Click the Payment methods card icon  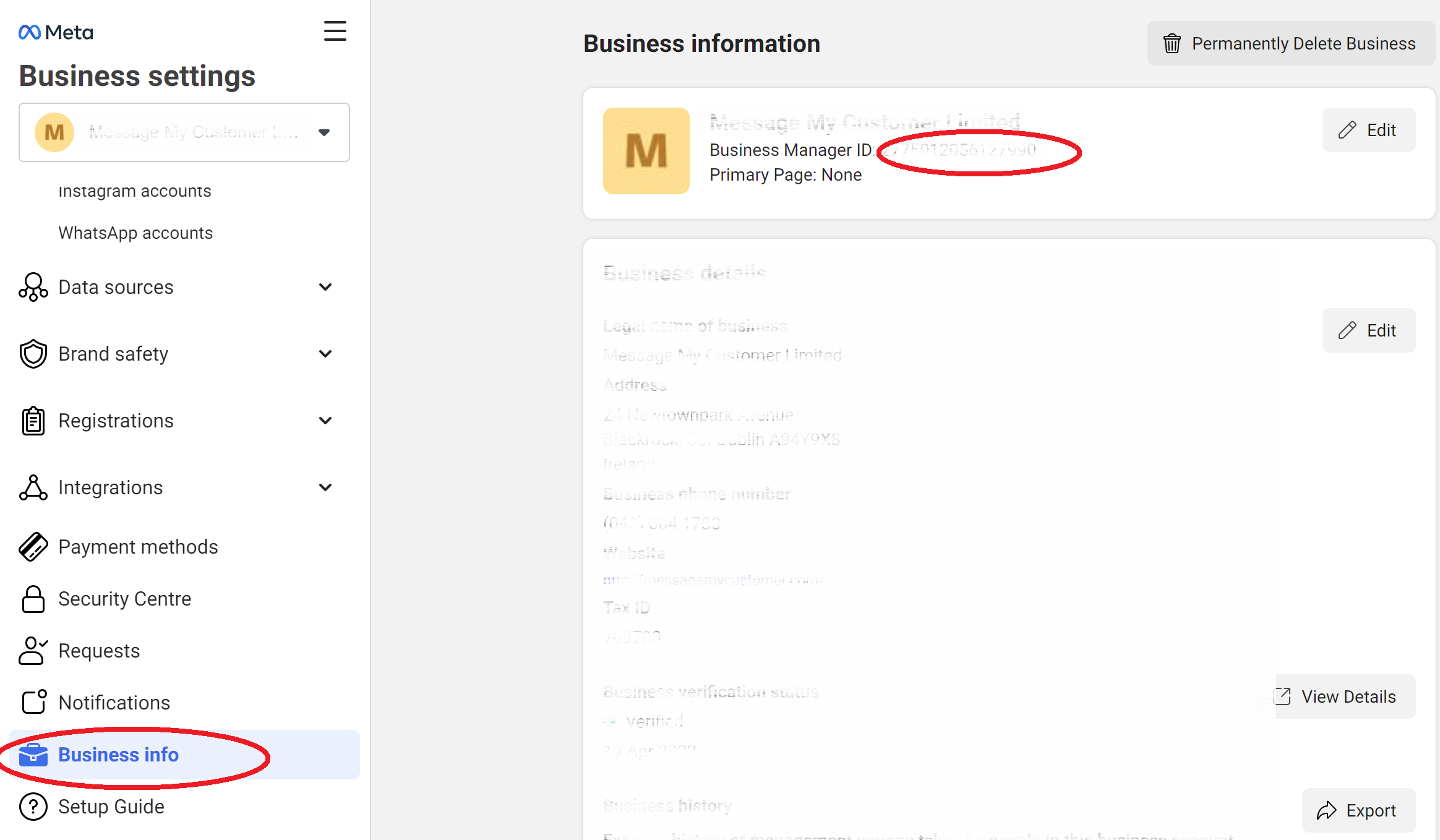pos(33,547)
